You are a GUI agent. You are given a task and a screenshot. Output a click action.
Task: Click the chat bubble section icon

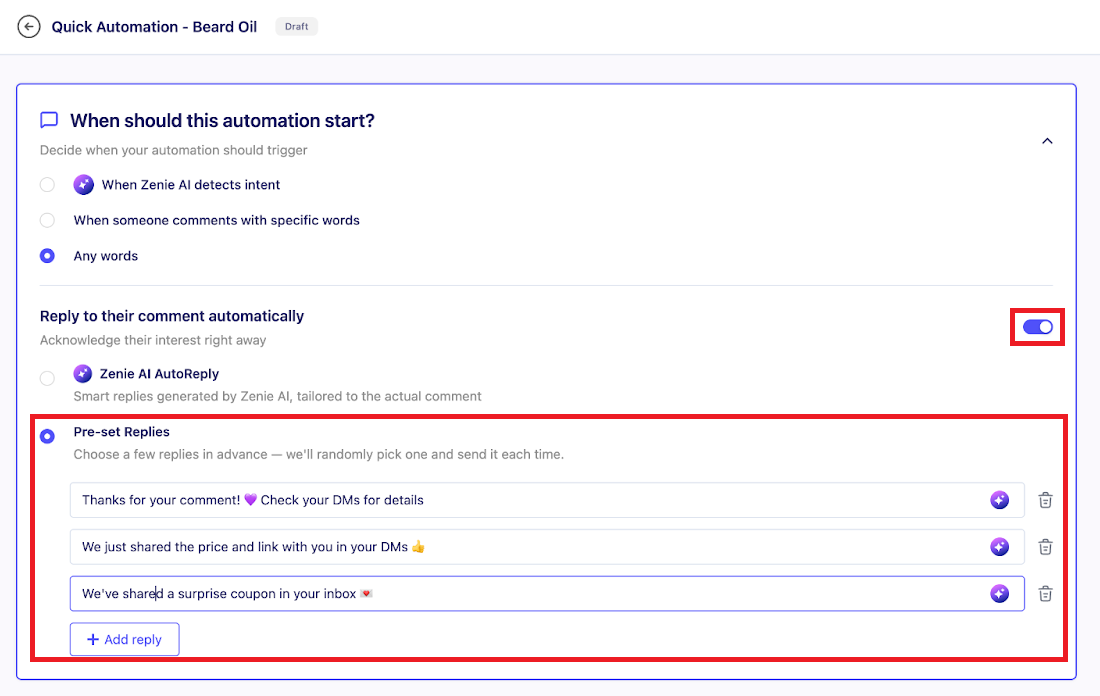click(48, 121)
